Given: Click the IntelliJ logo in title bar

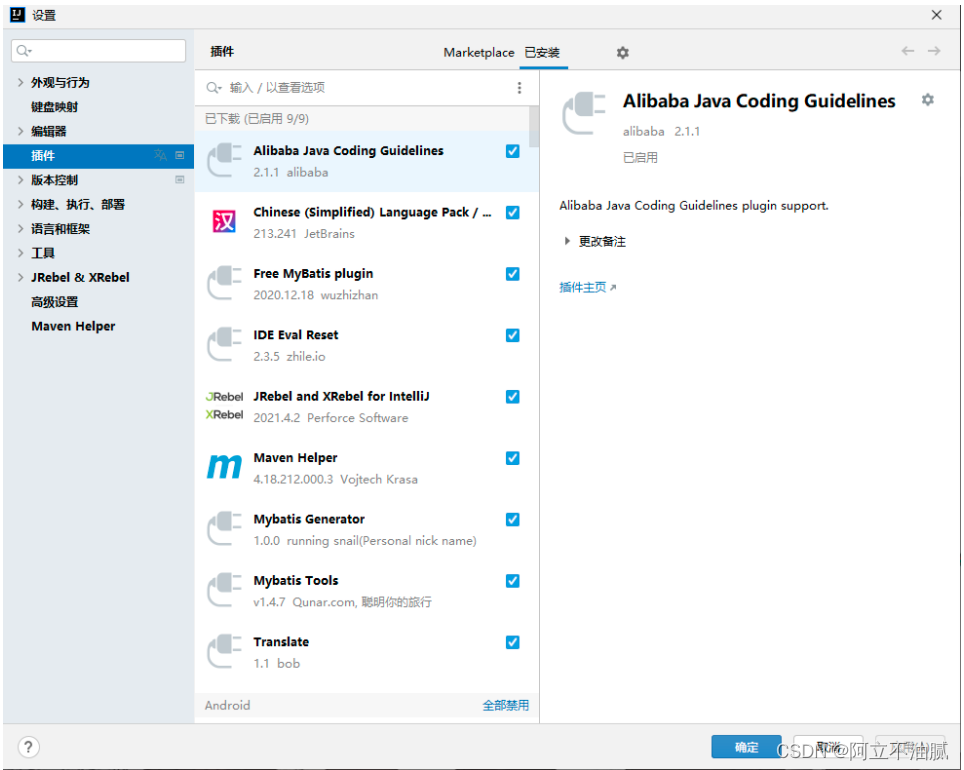Looking at the screenshot, I should (x=18, y=15).
